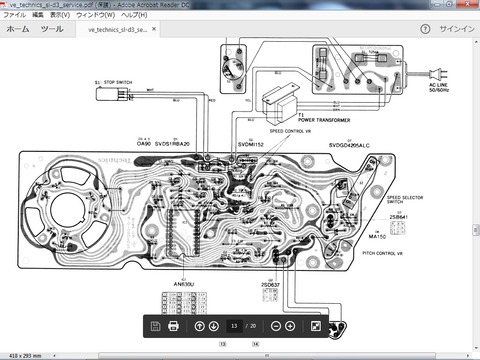This screenshot has height=360, width=480.
Task: Click the scroll right arrow at bottom
Action: click(x=468, y=356)
